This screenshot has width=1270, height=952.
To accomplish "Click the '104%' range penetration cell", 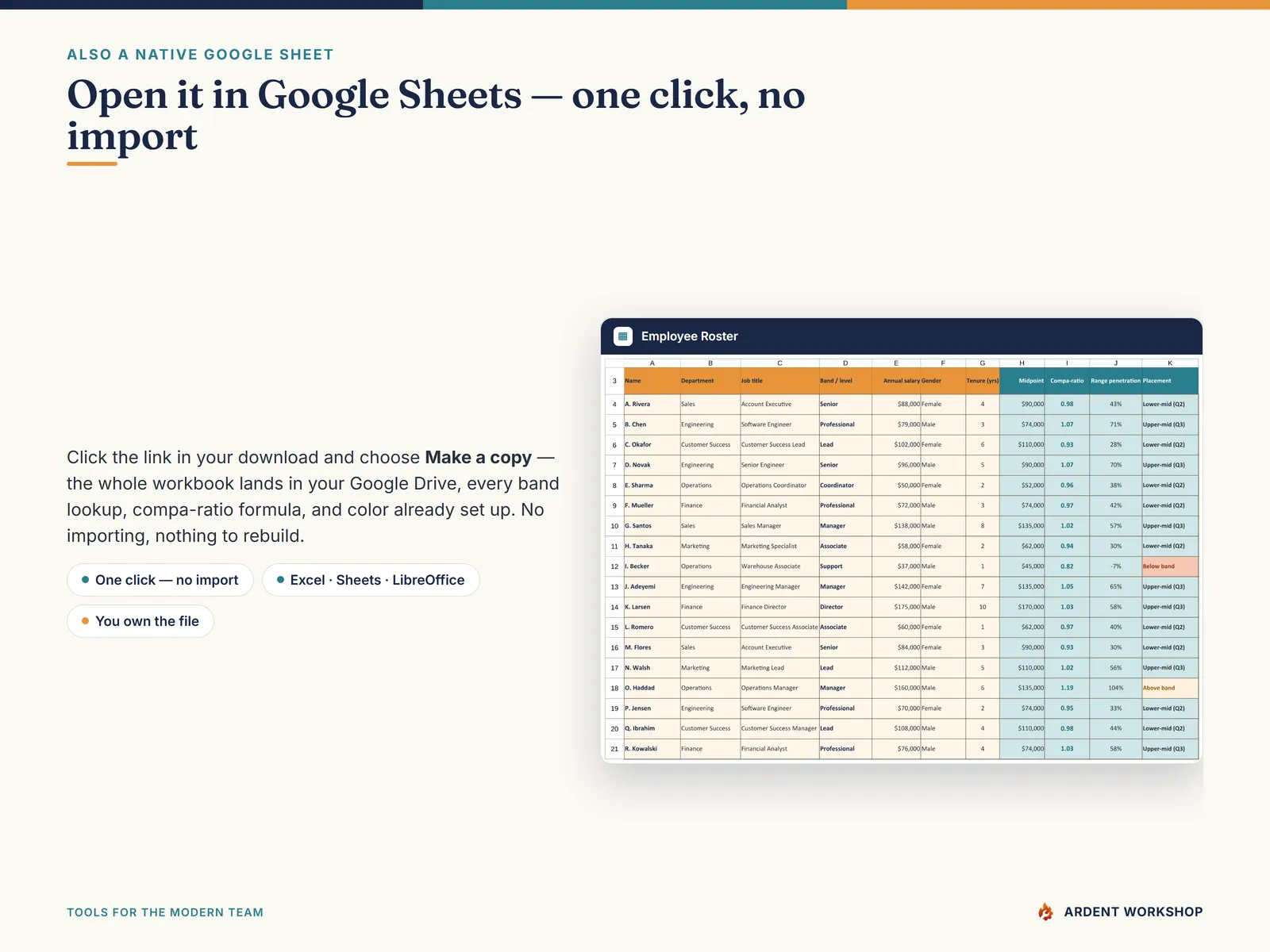I will click(x=1115, y=688).
